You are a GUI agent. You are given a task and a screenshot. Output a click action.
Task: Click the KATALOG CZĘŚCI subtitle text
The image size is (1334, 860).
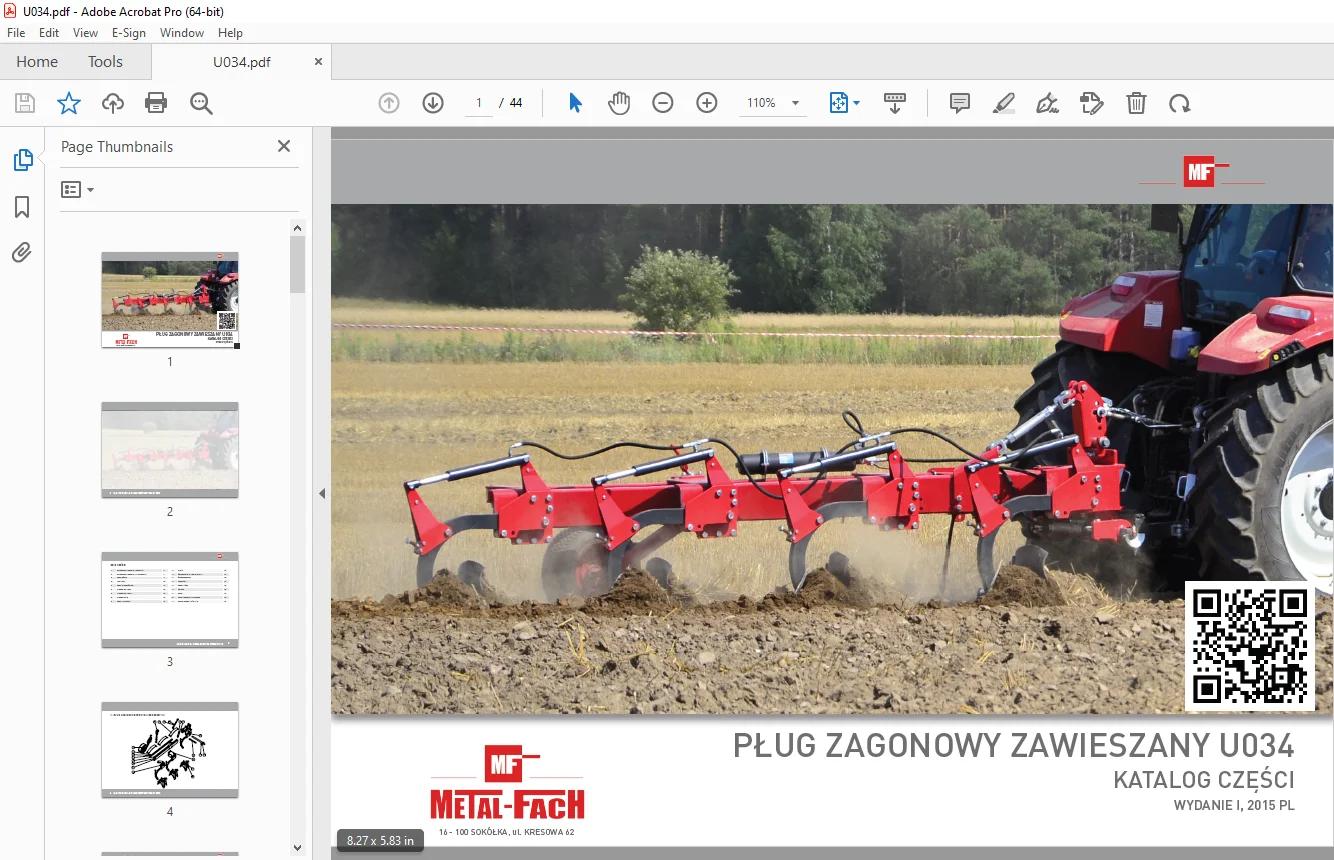pos(1204,780)
